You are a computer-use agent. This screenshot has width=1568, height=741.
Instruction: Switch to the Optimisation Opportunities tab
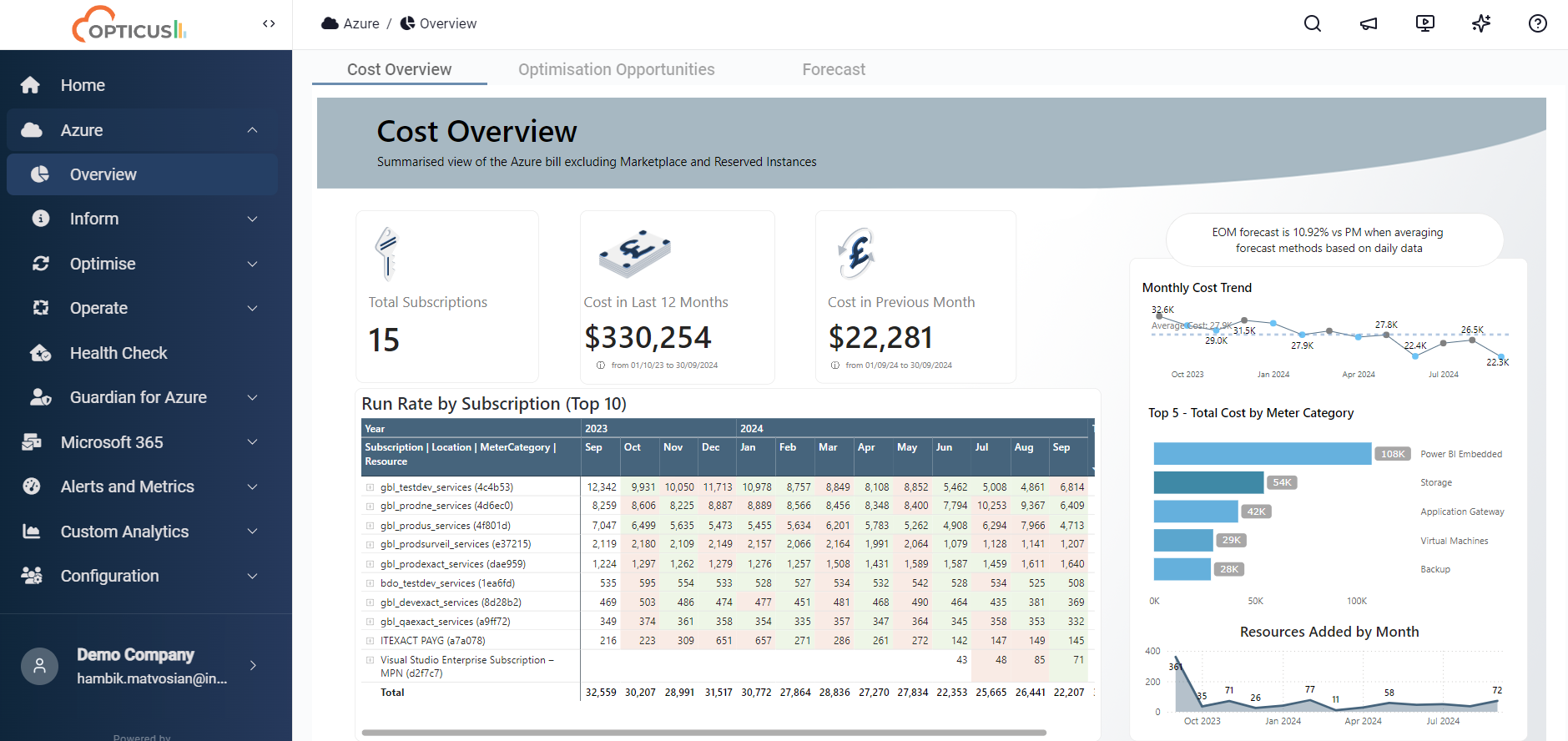pos(616,69)
